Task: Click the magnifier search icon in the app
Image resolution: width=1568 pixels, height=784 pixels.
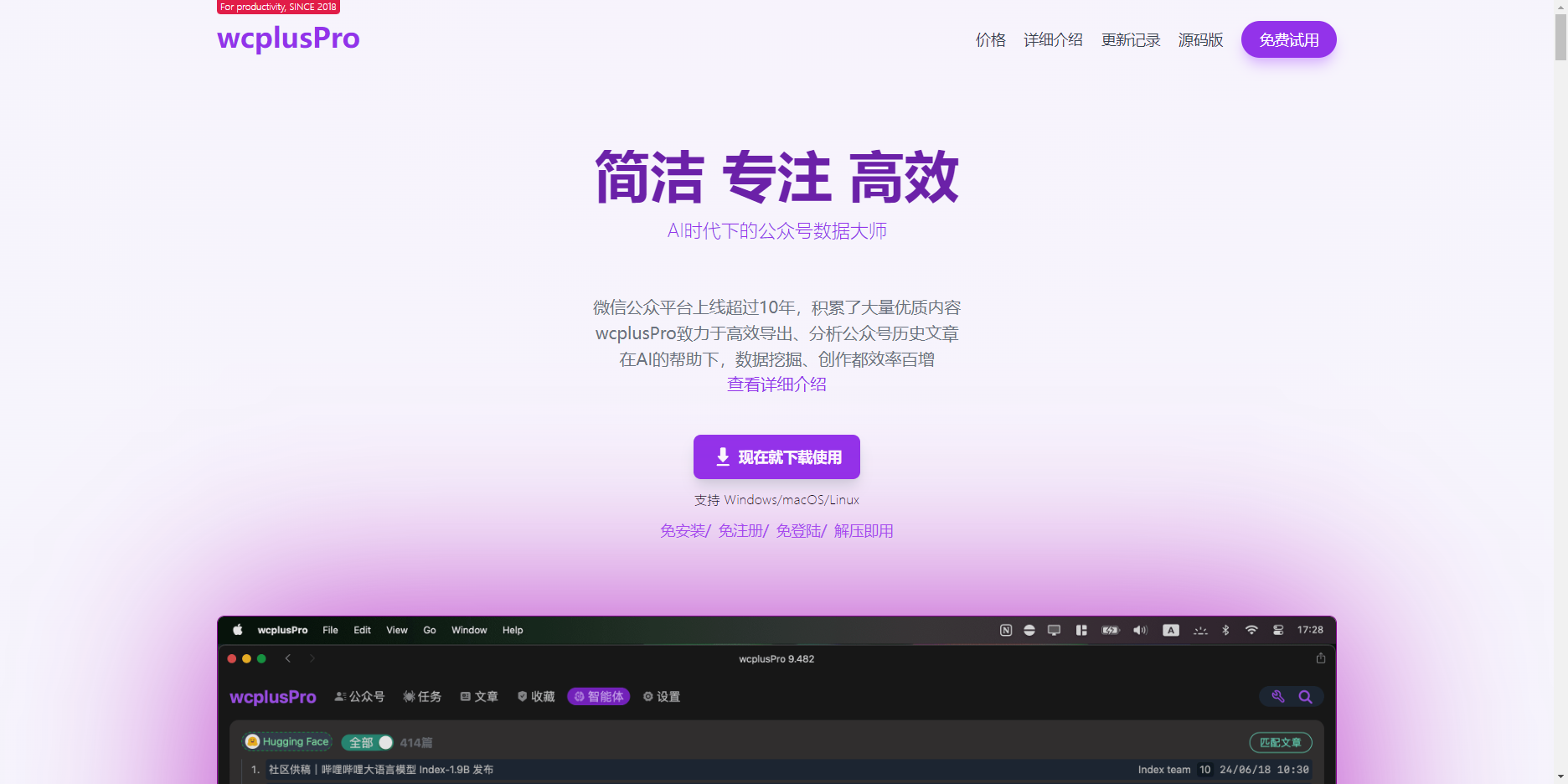Action: tap(1305, 697)
